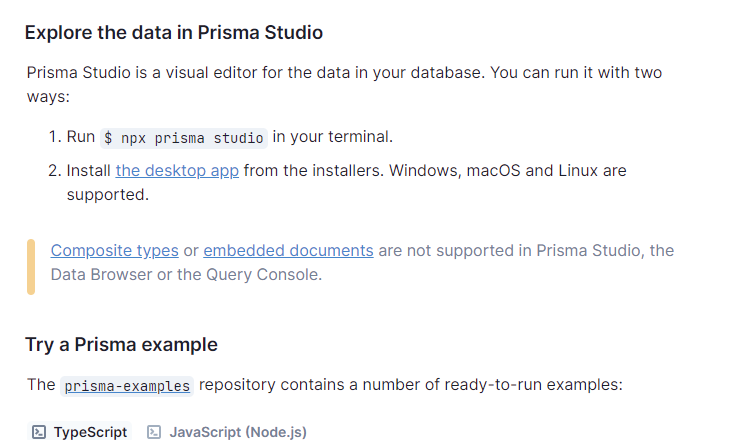729x440 pixels.
Task: Select the TypeScript tab label
Action: point(90,432)
